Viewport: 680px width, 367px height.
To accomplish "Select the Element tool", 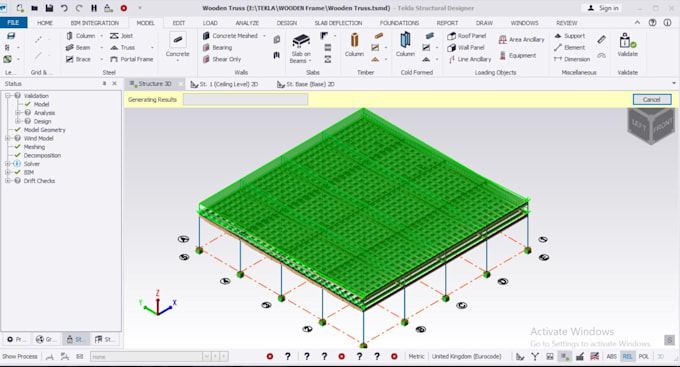I will (x=569, y=48).
